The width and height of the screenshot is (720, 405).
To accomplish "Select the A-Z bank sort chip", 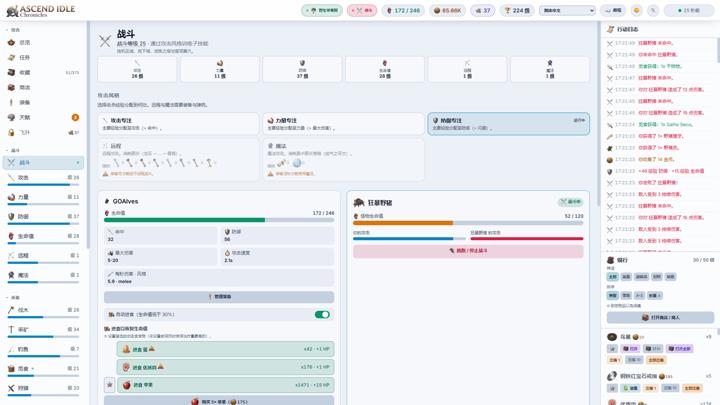I will click(640, 295).
